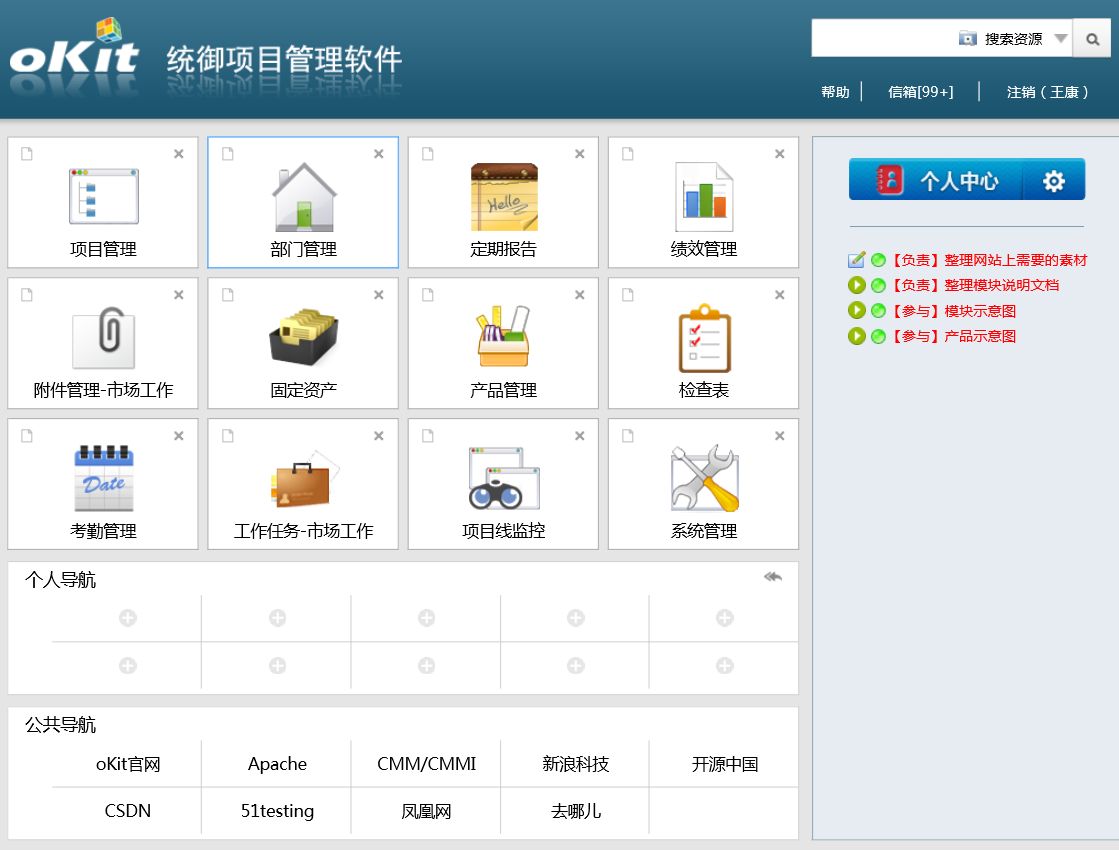The width and height of the screenshot is (1119, 850).
Task: Open the 新浪科技 link
Action: click(575, 764)
